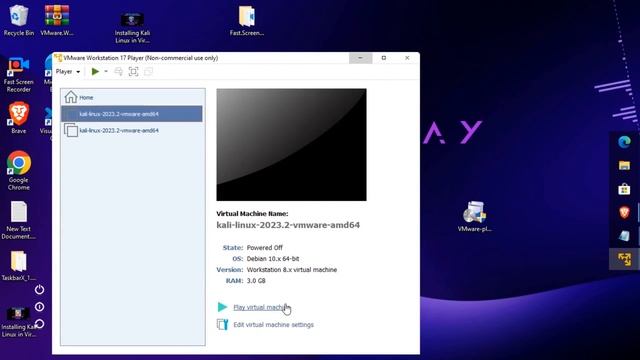Open File Explorer from side taskbar
The width and height of the screenshot is (640, 360).
click(x=624, y=165)
